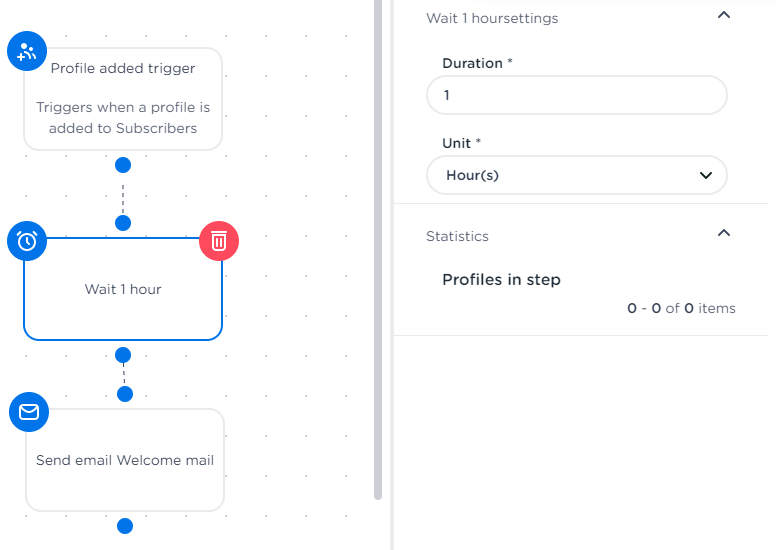Collapse the Statistics section

point(725,234)
